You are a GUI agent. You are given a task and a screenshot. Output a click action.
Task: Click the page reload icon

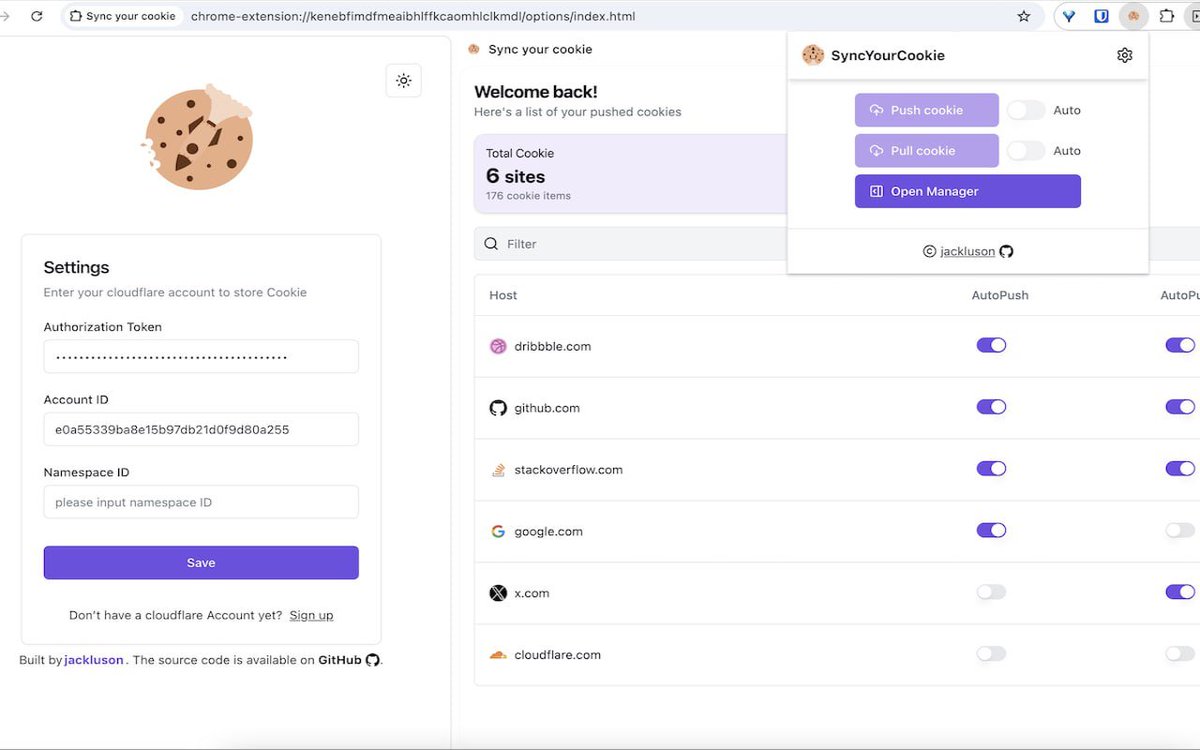click(x=37, y=16)
